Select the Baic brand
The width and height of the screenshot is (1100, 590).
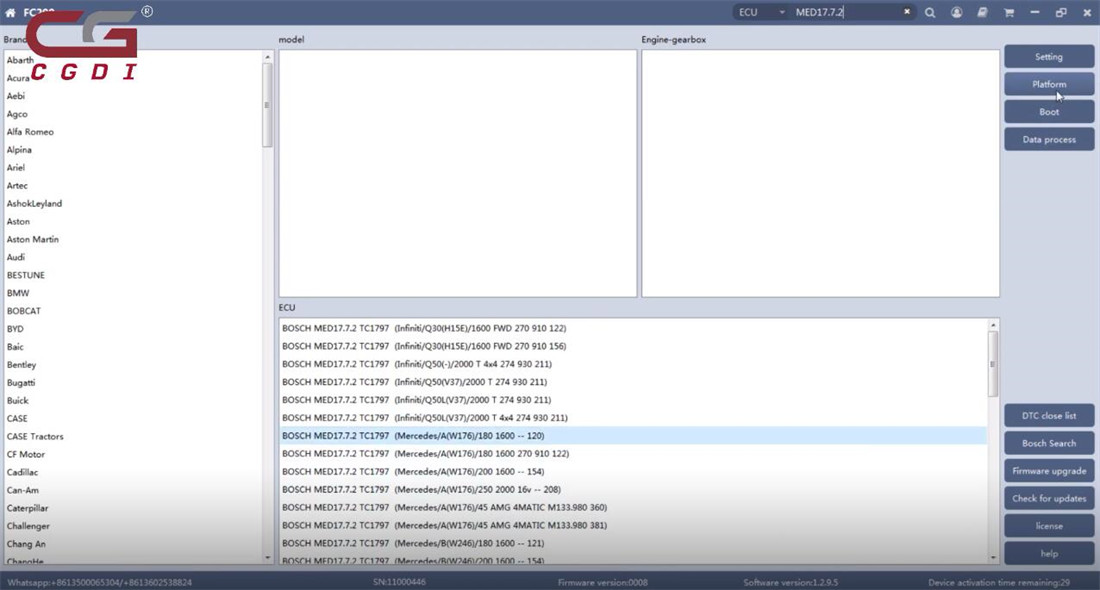coord(133,347)
